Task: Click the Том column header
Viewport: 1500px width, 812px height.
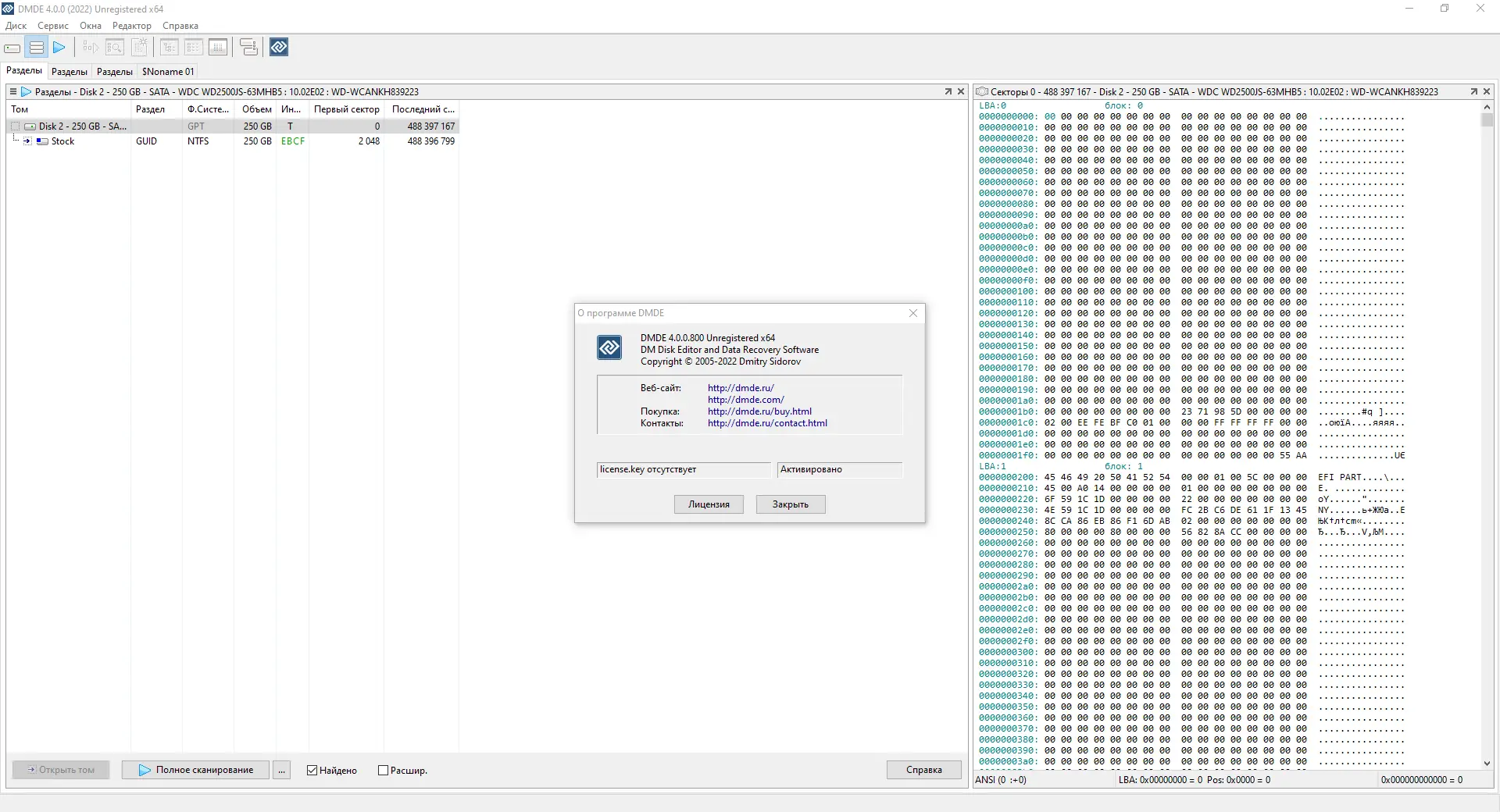Action: pos(69,109)
